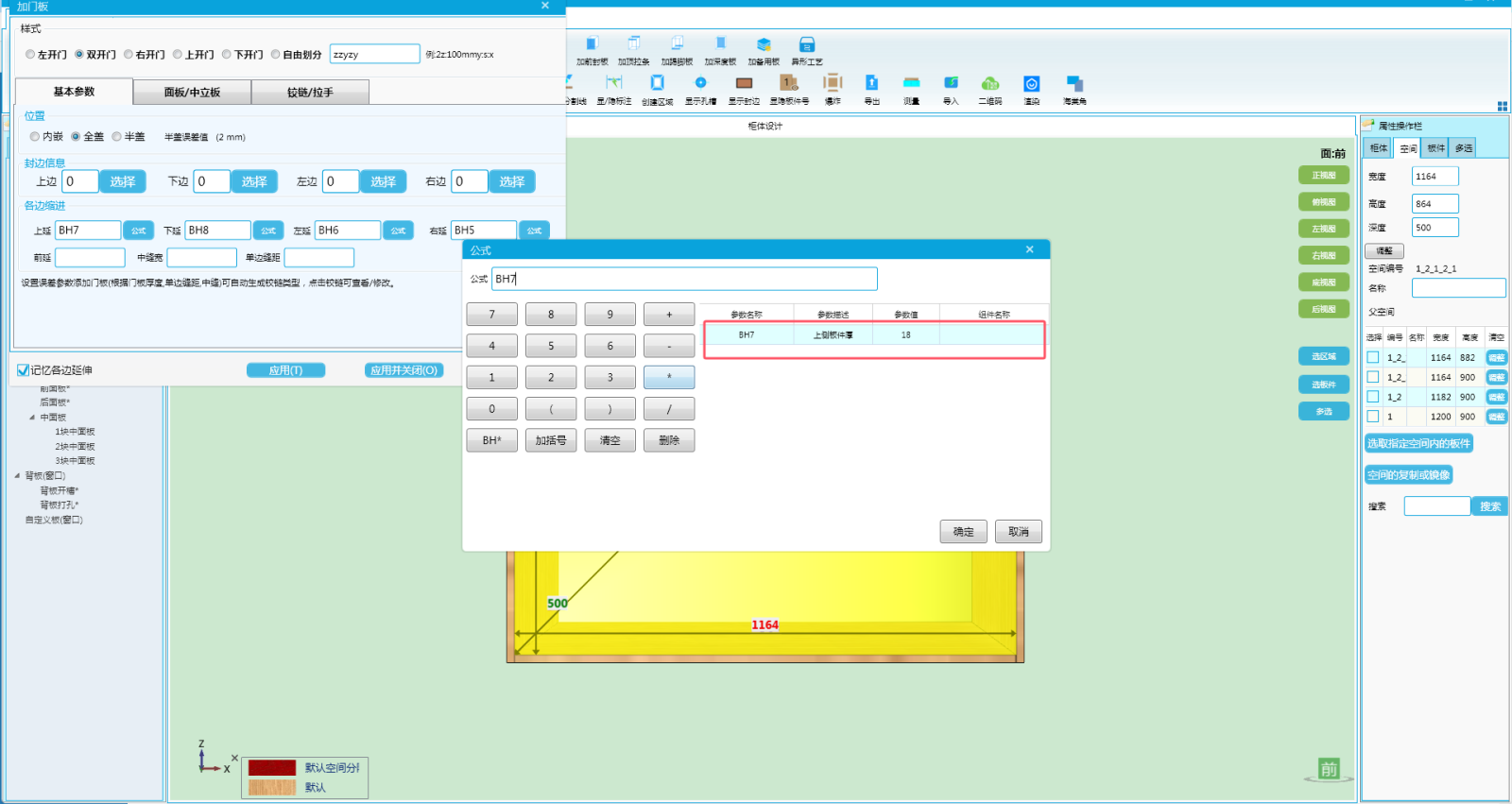Open the 柜体 properties tab
This screenshot has height=804, width=1512.
click(x=1379, y=148)
